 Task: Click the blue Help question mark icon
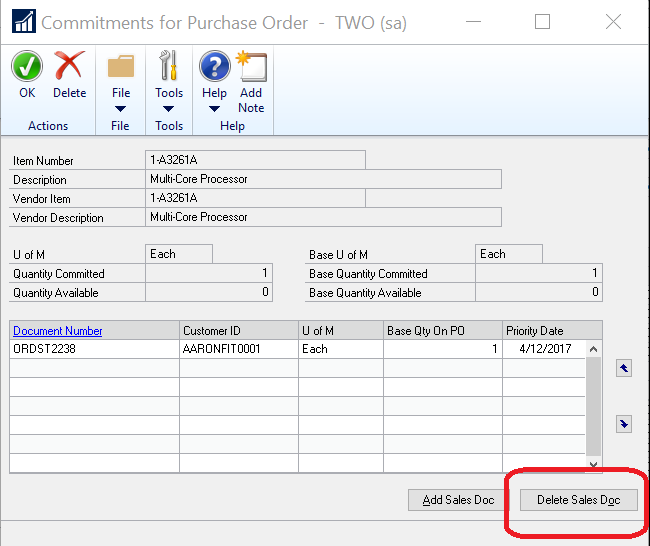click(x=215, y=66)
